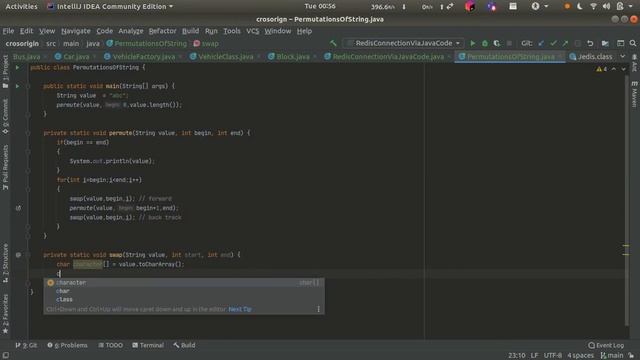Click Git Update Project arrow icon
640x360 pixels.
click(541, 43)
